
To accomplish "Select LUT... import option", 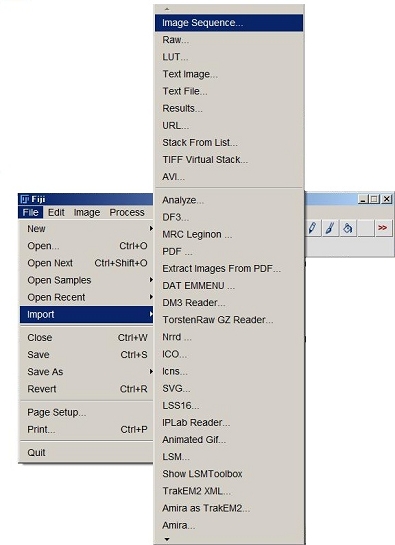I will coord(229,57).
